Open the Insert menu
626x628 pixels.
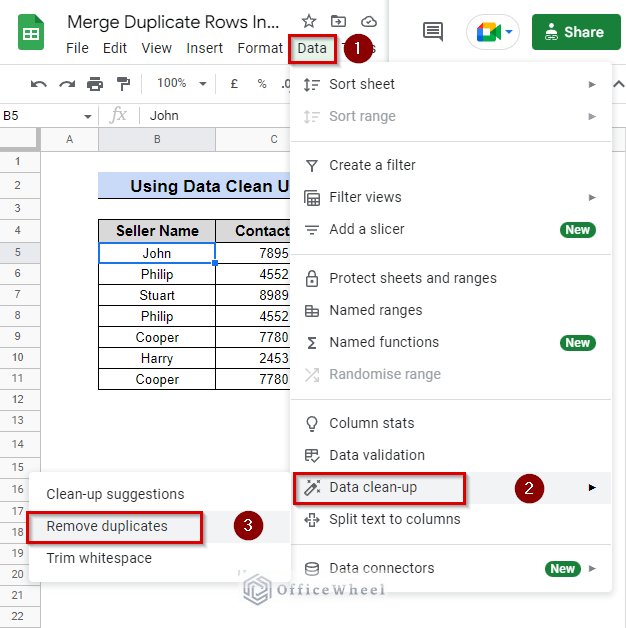point(204,48)
